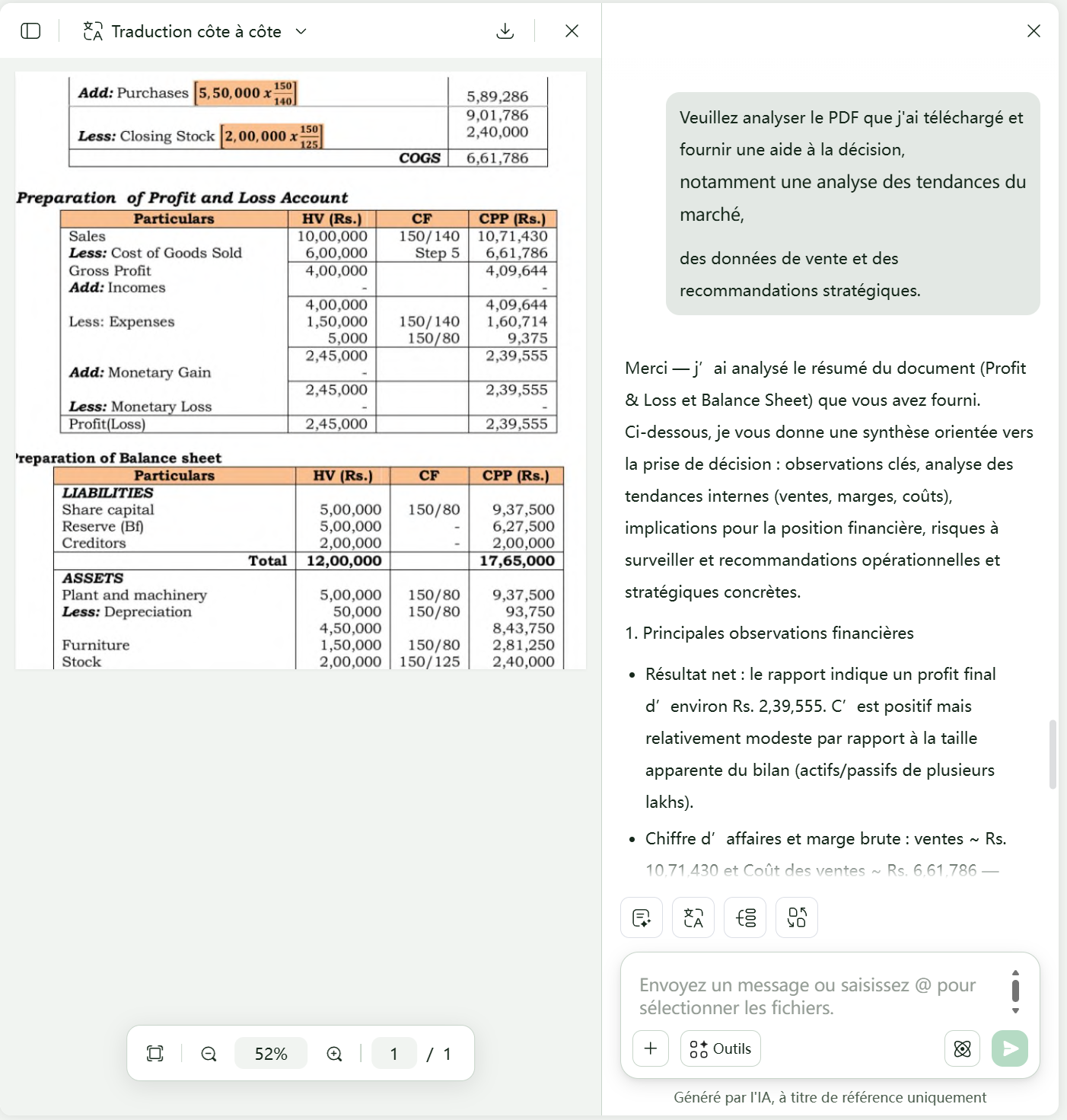This screenshot has width=1067, height=1120.
Task: Click the + button to attach files
Action: [651, 1048]
